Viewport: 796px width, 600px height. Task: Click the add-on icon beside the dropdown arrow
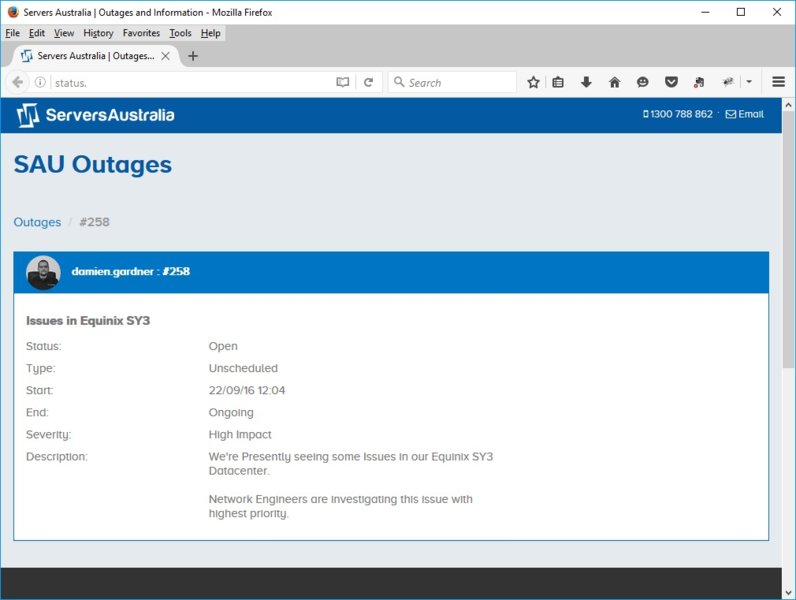[x=728, y=82]
